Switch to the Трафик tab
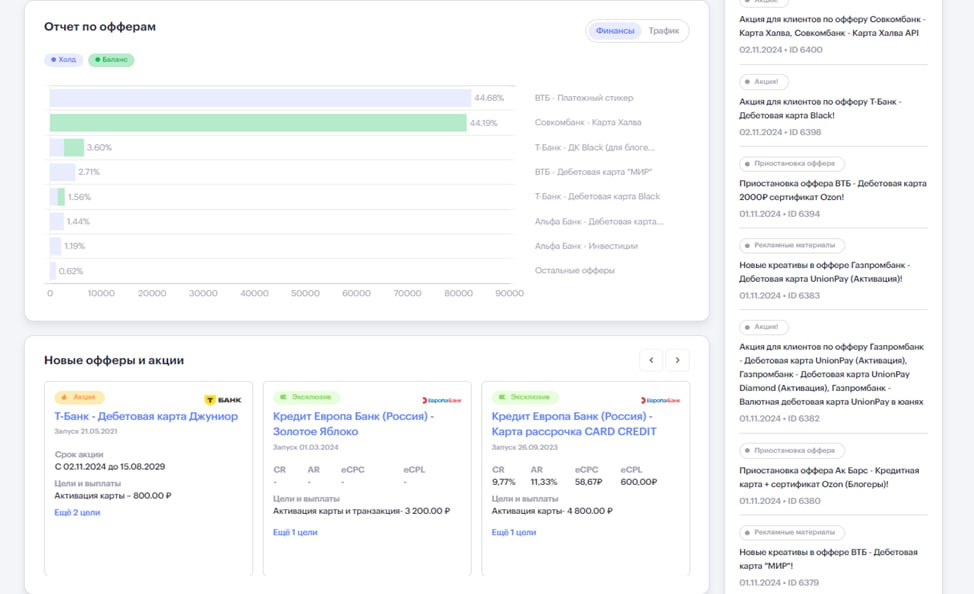Viewport: 974px width, 594px height. click(x=663, y=30)
